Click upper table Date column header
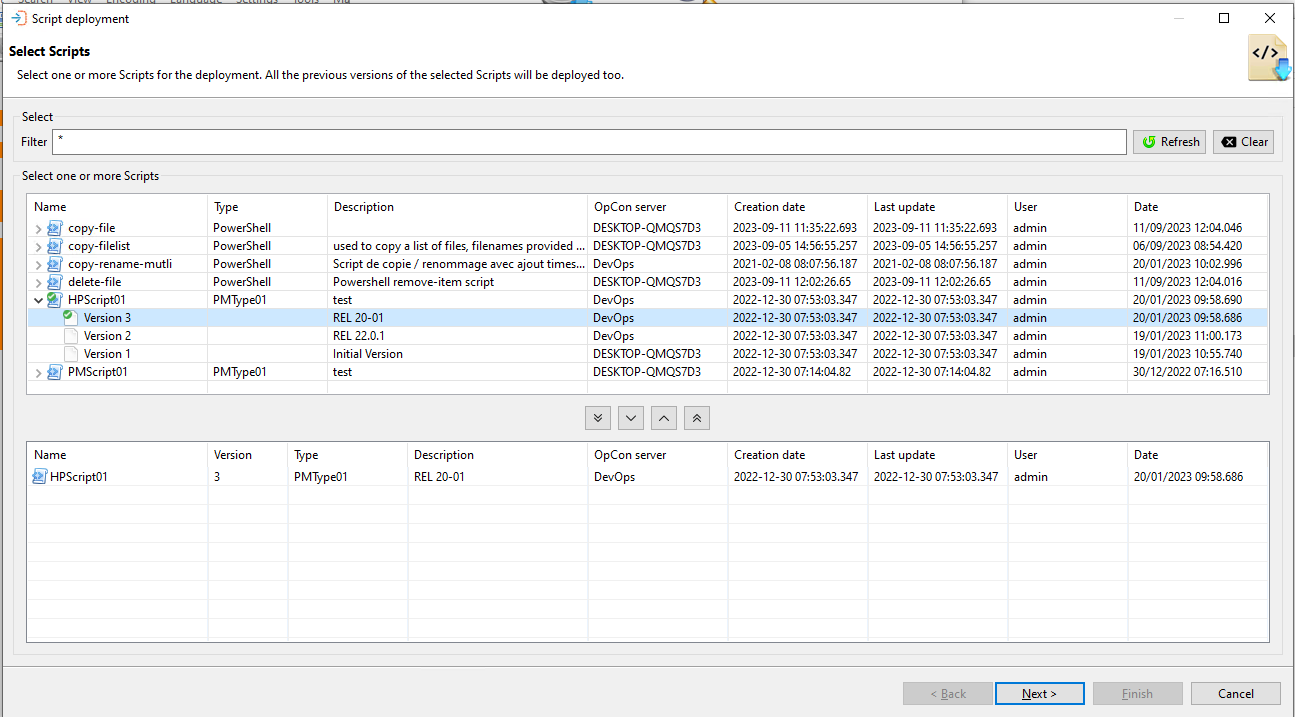 [1197, 207]
